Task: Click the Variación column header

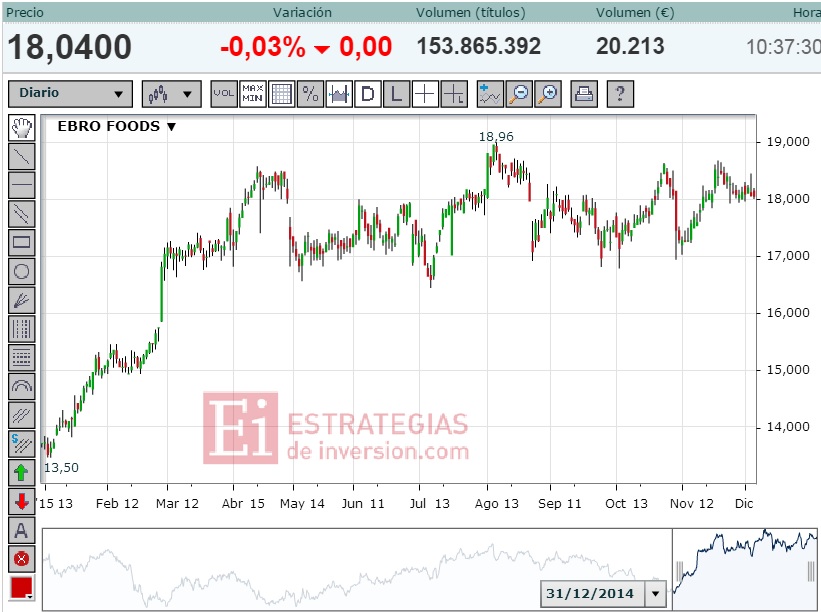Action: pos(302,13)
